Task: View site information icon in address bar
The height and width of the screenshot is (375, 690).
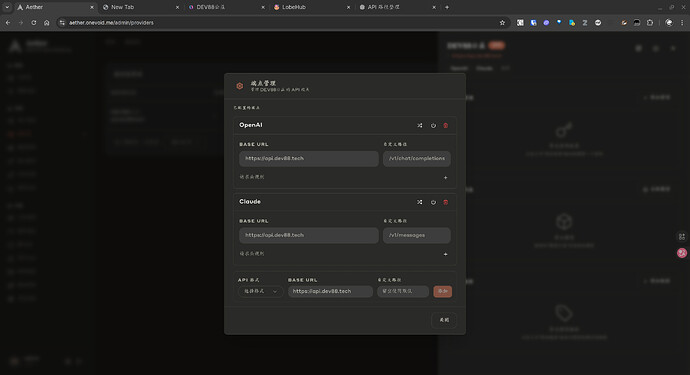Action: point(62,22)
